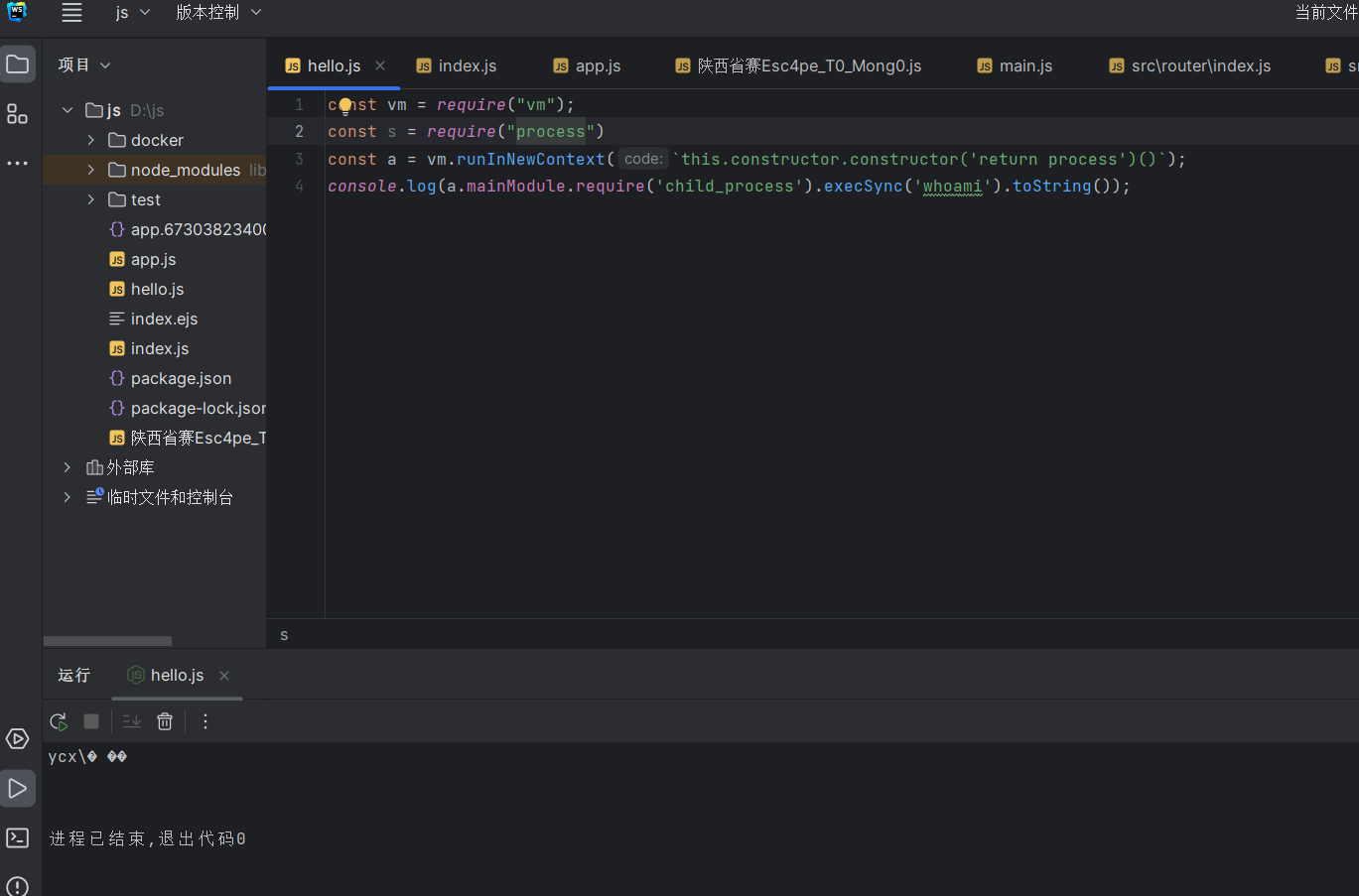Select app.67303823400 JSON file in tree
Screen dimensions: 1359x896
tap(155, 229)
